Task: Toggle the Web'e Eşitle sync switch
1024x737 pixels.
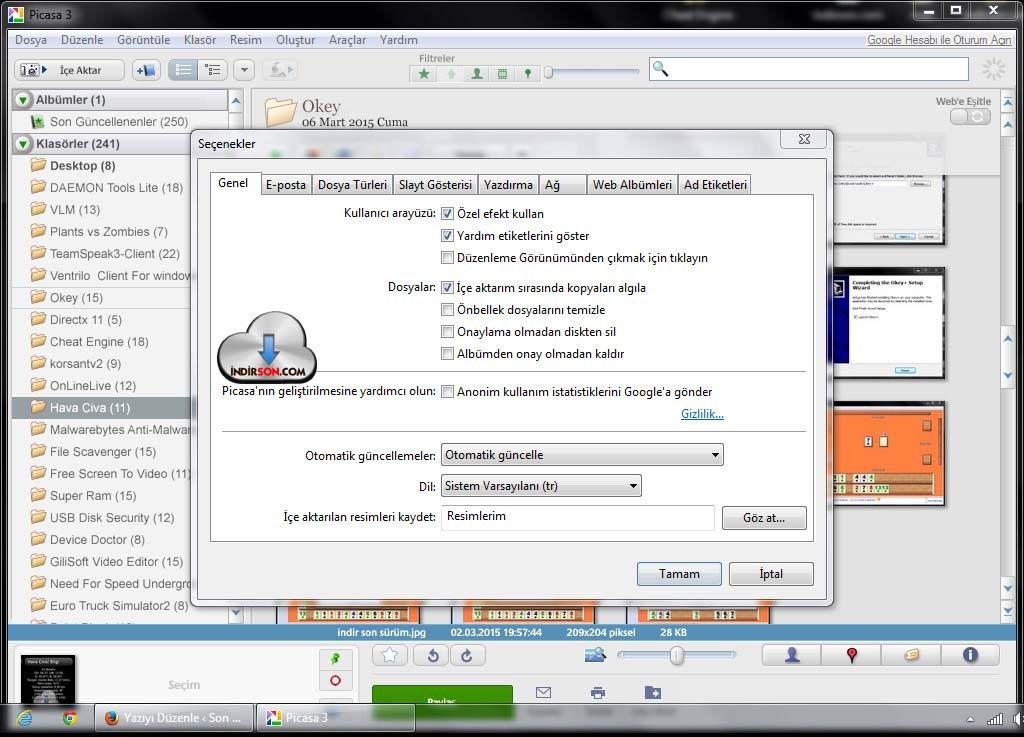Action: [x=970, y=116]
